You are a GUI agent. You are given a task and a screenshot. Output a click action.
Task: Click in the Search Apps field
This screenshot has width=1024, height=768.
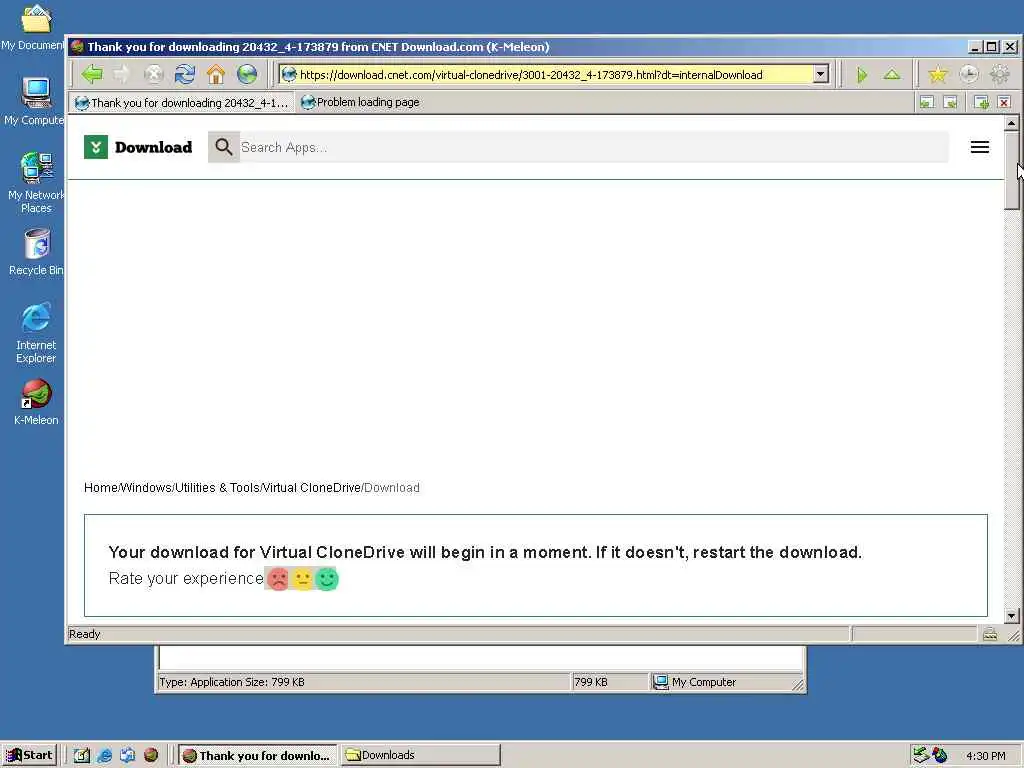(594, 147)
